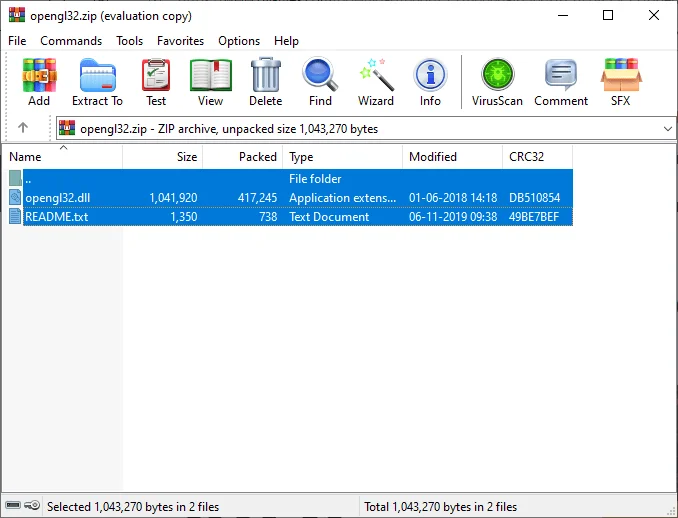Screen dimensions: 678x518
Task: Click 'Selected 1,043,270 bytes in 2 files' status
Action: point(133,506)
